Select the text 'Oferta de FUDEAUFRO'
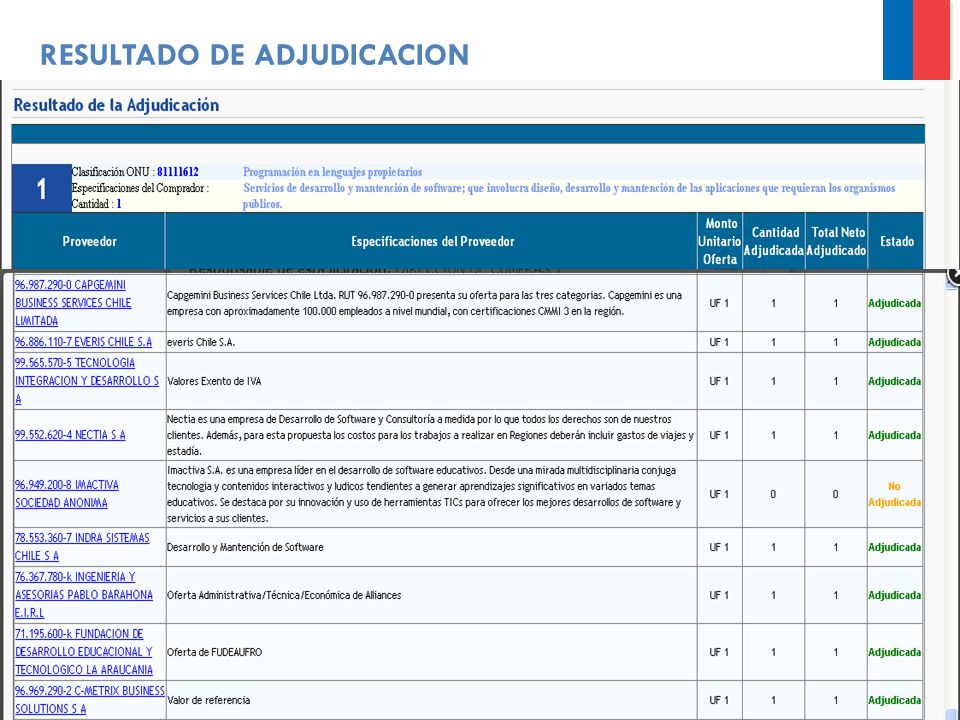The image size is (960, 720). click(x=215, y=653)
